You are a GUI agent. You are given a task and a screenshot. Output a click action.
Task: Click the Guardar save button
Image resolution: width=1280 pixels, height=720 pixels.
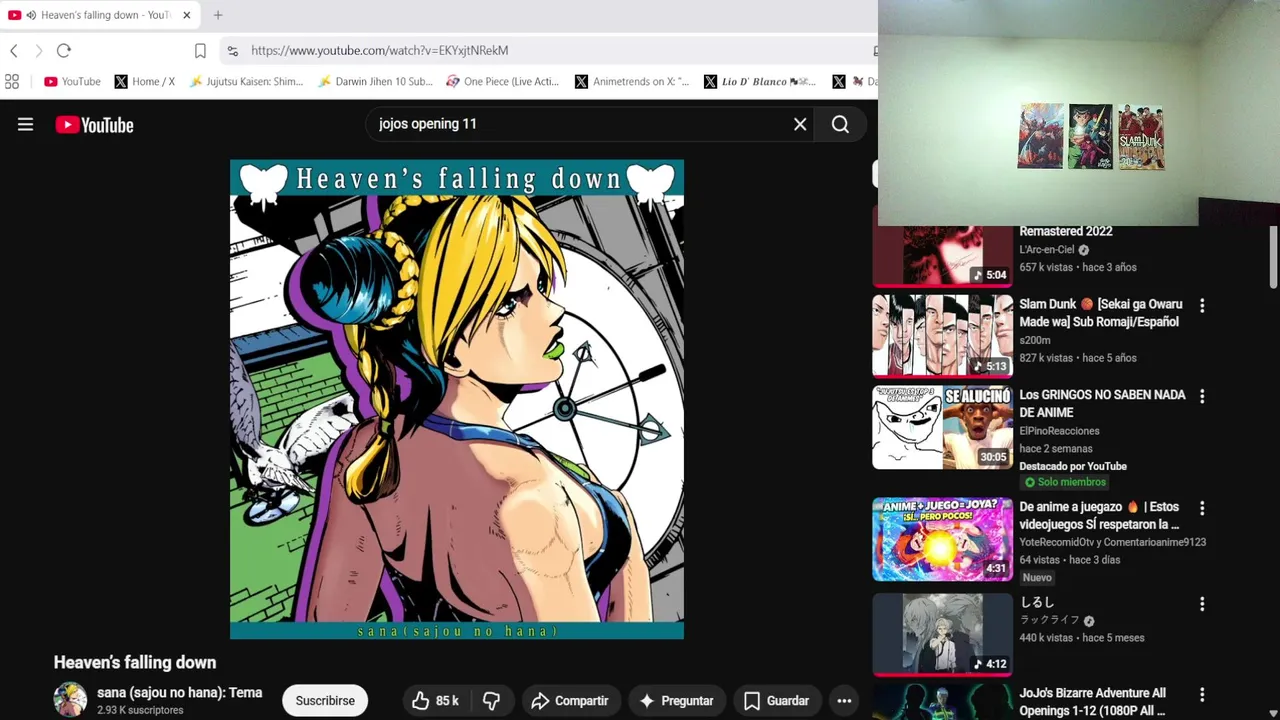(777, 701)
